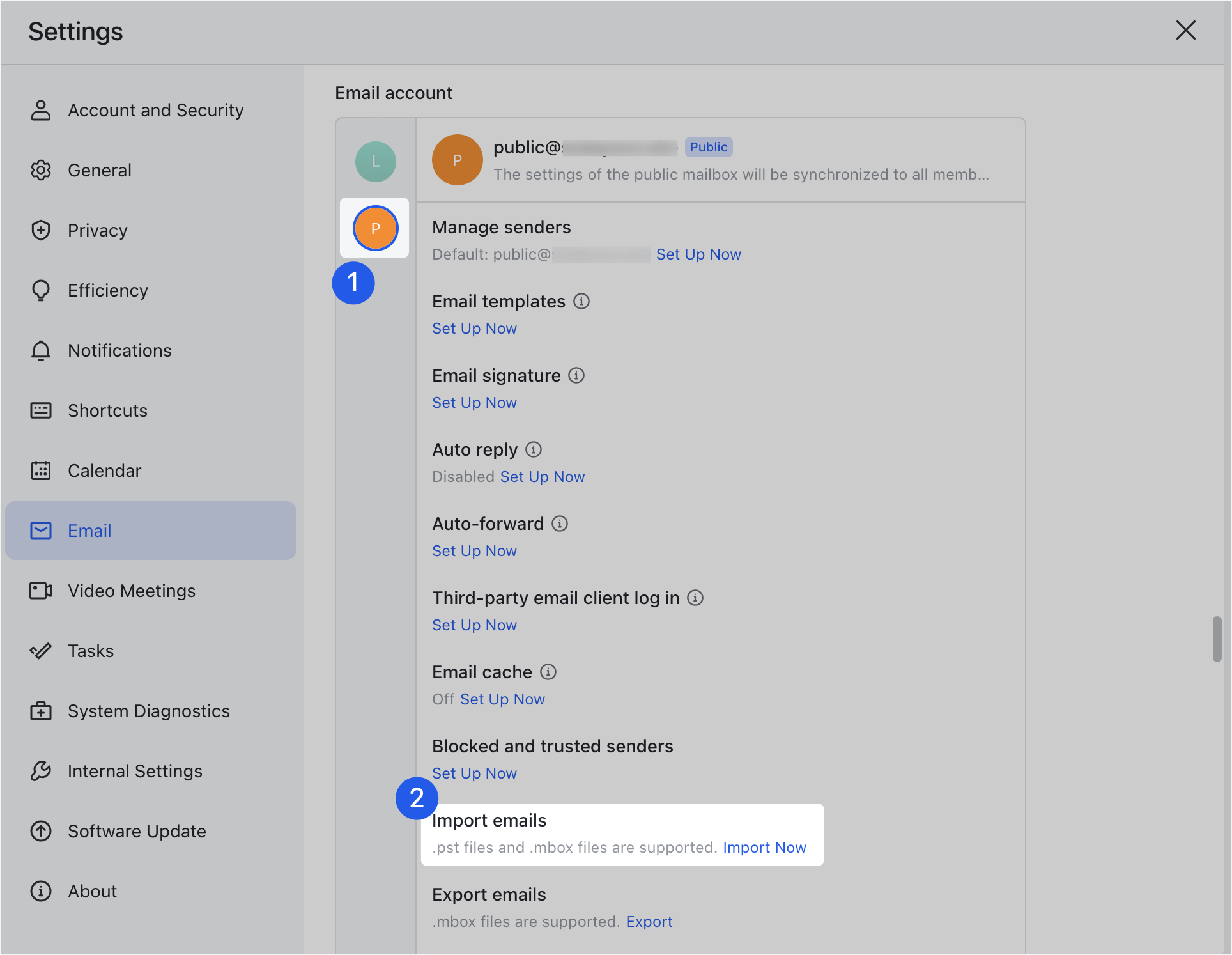The height and width of the screenshot is (955, 1232).
Task: Click the info icon next to Email cache
Action: click(547, 672)
